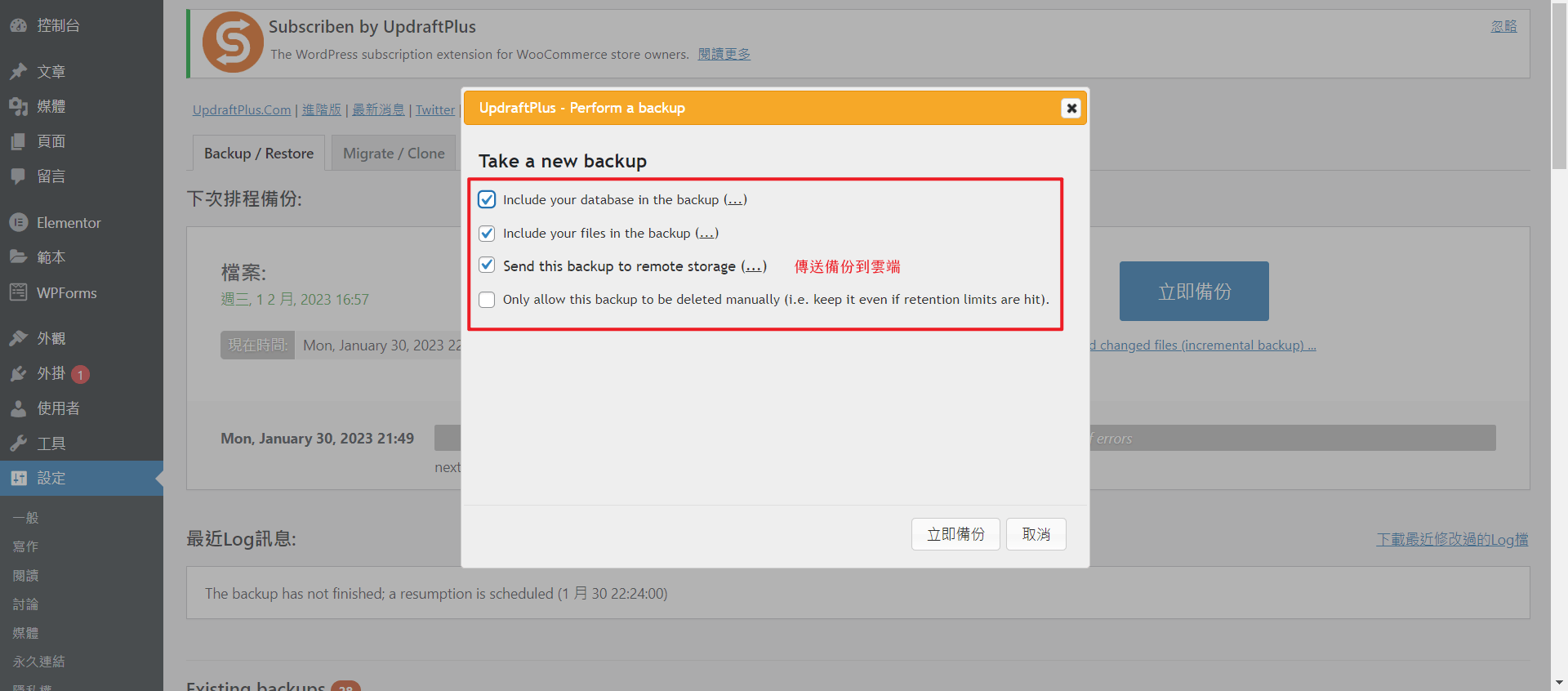Click the scrollbar down arrow
Image resolution: width=1568 pixels, height=691 pixels.
(x=1559, y=682)
